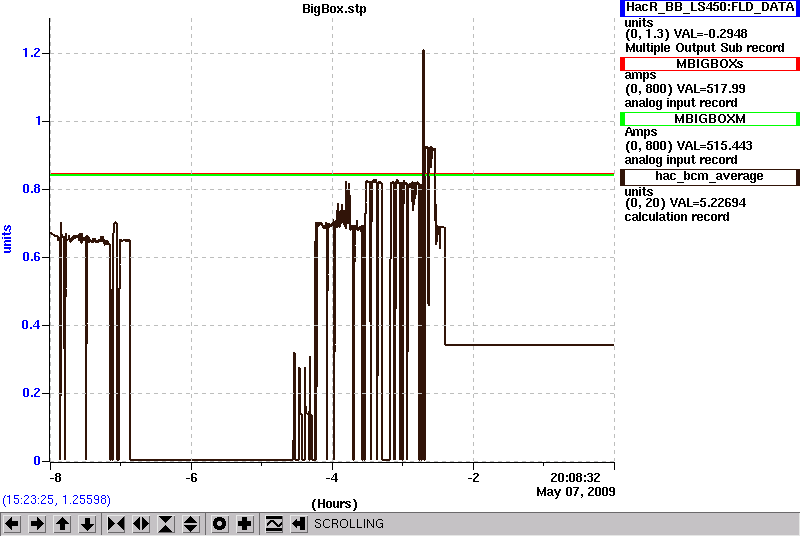The height and width of the screenshot is (536, 800).
Task: Click the return-to-scrolling arrow icon
Action: (x=298, y=524)
